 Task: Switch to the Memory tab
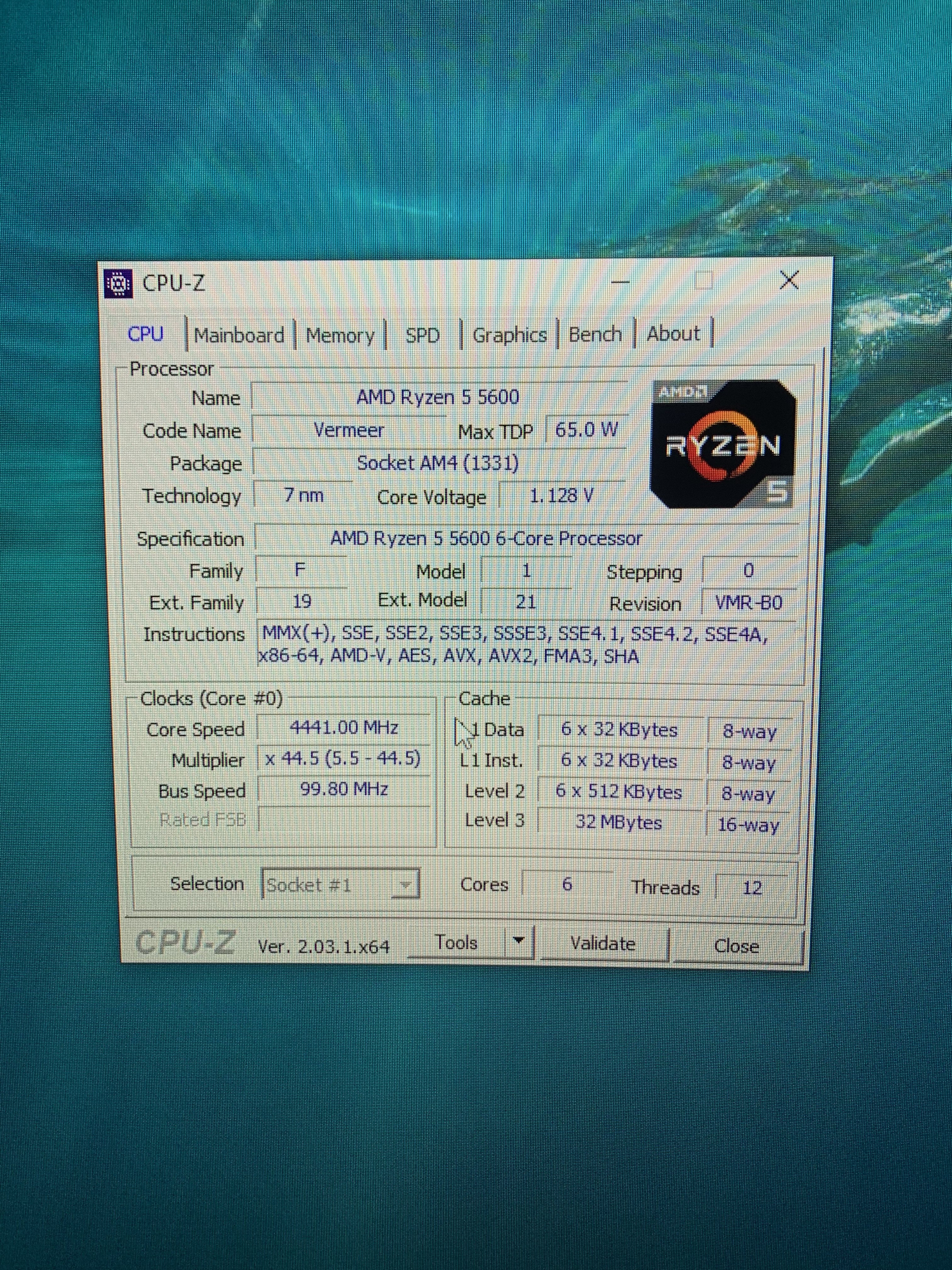(340, 335)
